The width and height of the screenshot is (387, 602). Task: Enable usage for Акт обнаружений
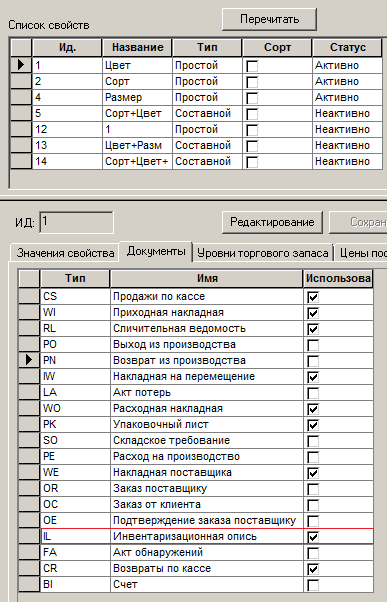pos(313,553)
